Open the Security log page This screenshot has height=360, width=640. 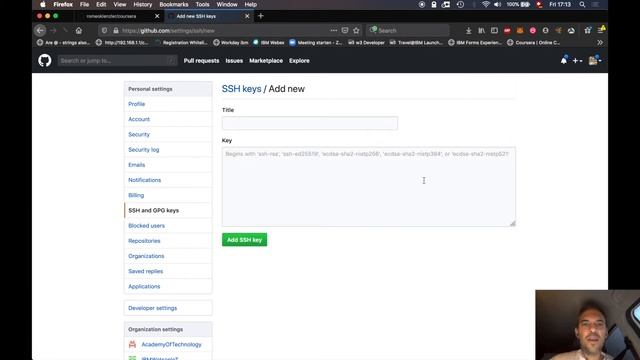[x=144, y=150]
